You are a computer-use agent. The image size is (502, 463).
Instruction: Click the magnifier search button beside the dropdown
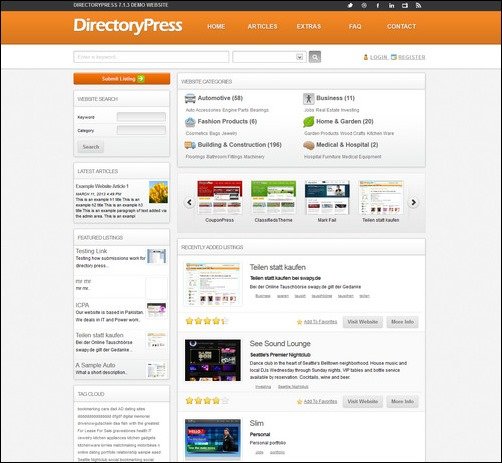click(x=315, y=57)
